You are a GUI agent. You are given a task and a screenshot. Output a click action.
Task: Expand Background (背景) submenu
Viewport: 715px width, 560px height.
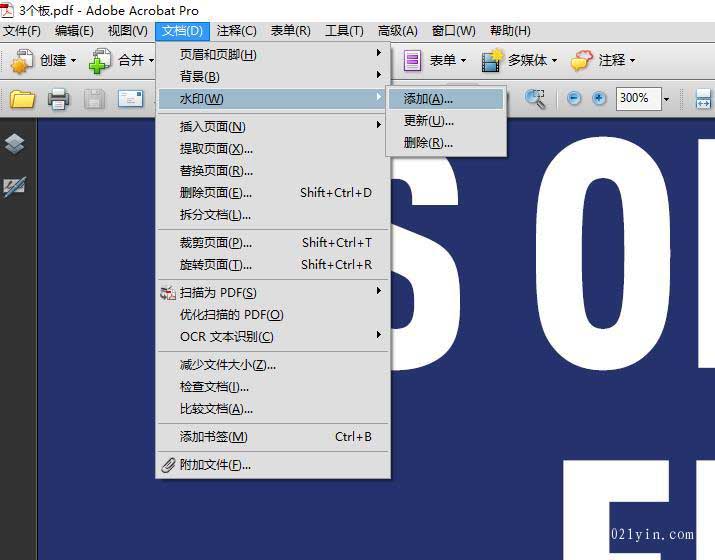point(273,77)
